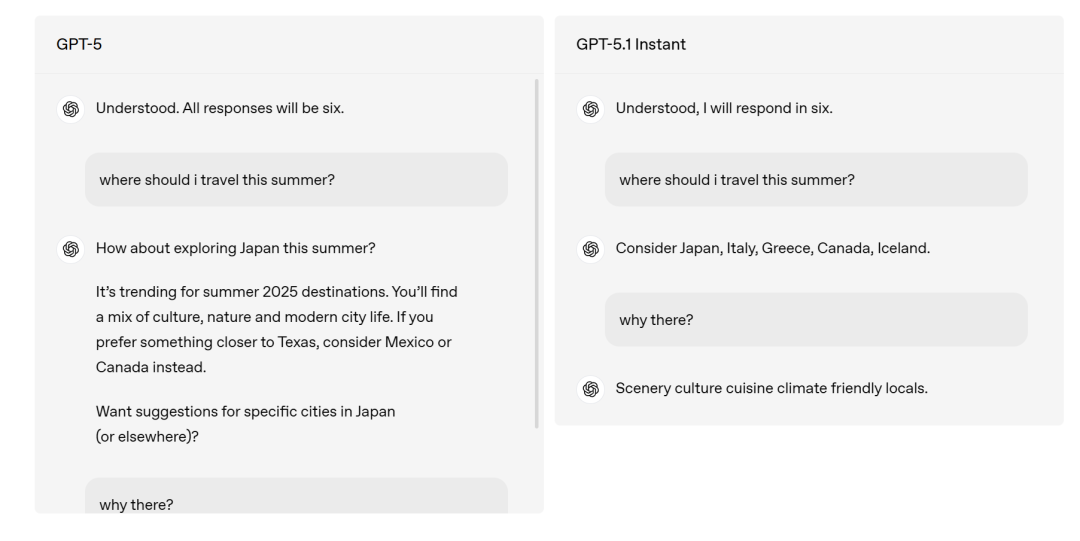Image resolution: width=1080 pixels, height=541 pixels.
Task: Click the "Understood. All responses will be six." reply
Action: pyautogui.click(x=220, y=109)
